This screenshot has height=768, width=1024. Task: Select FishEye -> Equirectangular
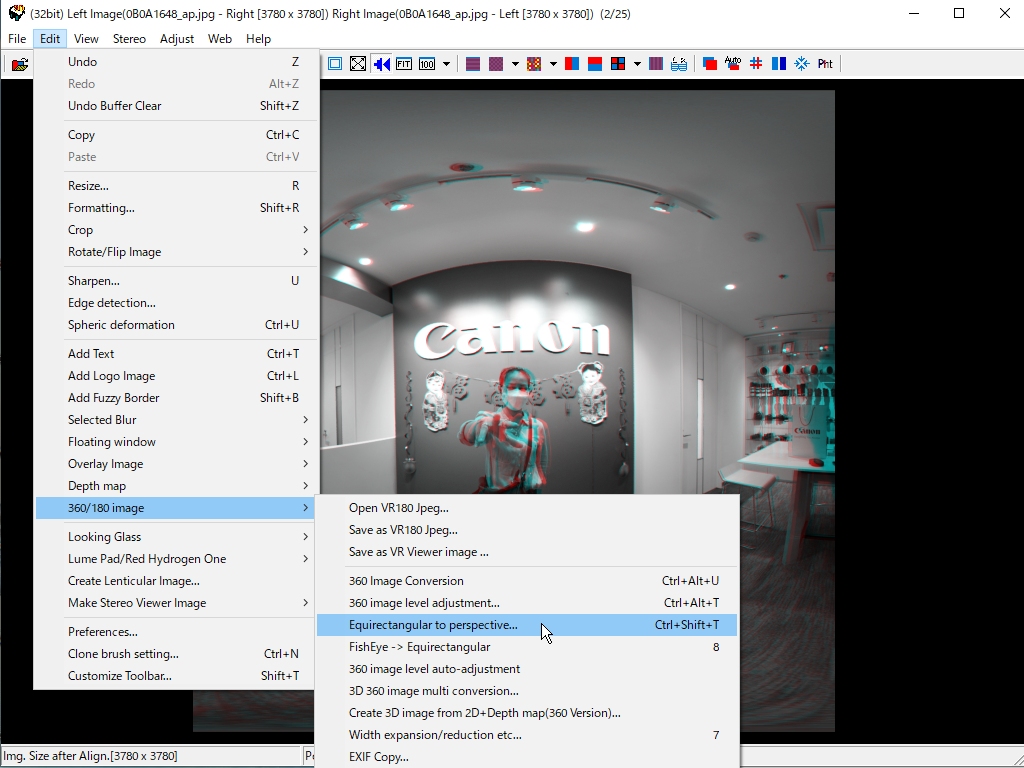pyautogui.click(x=527, y=647)
